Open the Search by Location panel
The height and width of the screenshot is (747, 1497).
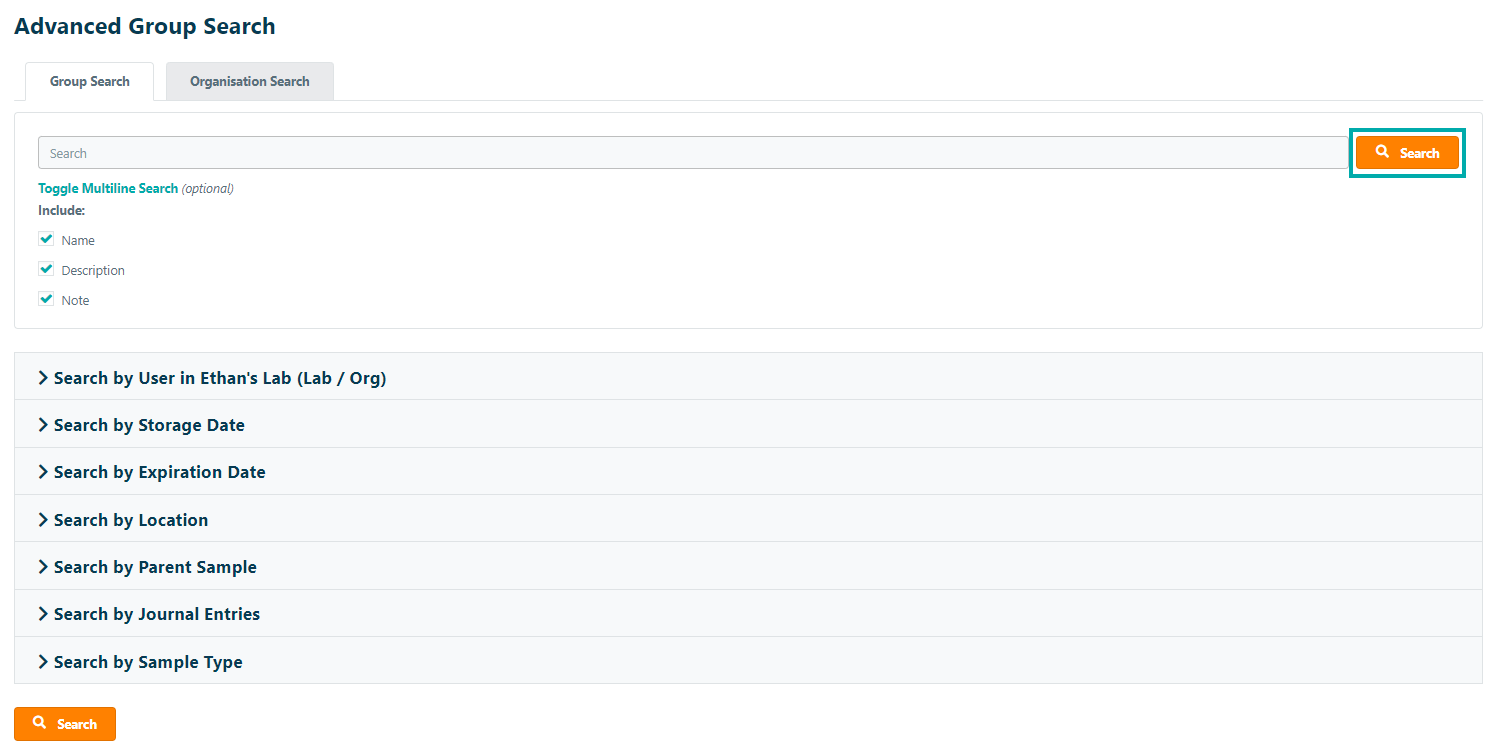click(131, 520)
